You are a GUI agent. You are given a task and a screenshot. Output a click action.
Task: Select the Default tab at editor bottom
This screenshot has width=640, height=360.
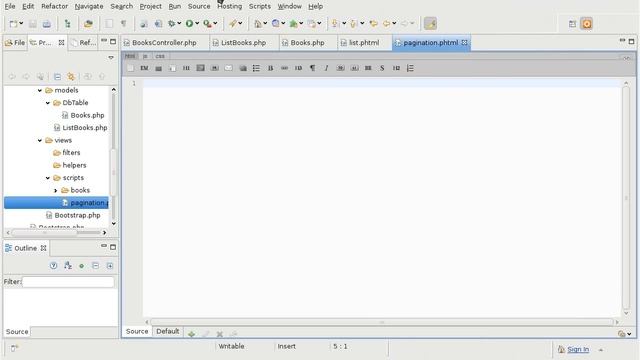(x=168, y=331)
